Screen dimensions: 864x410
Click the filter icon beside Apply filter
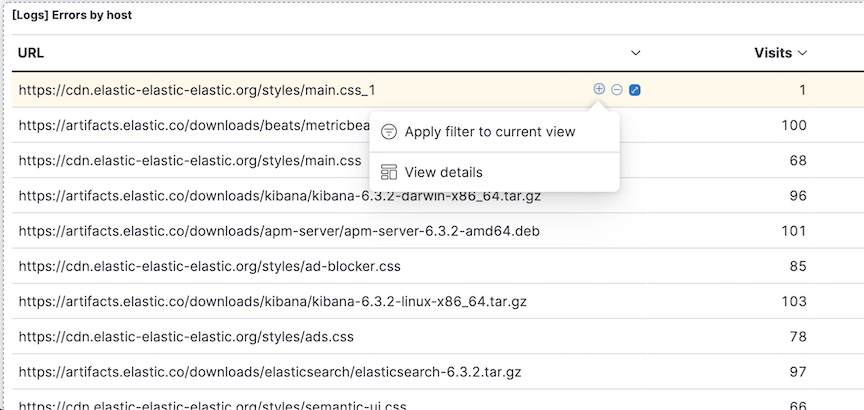[389, 132]
